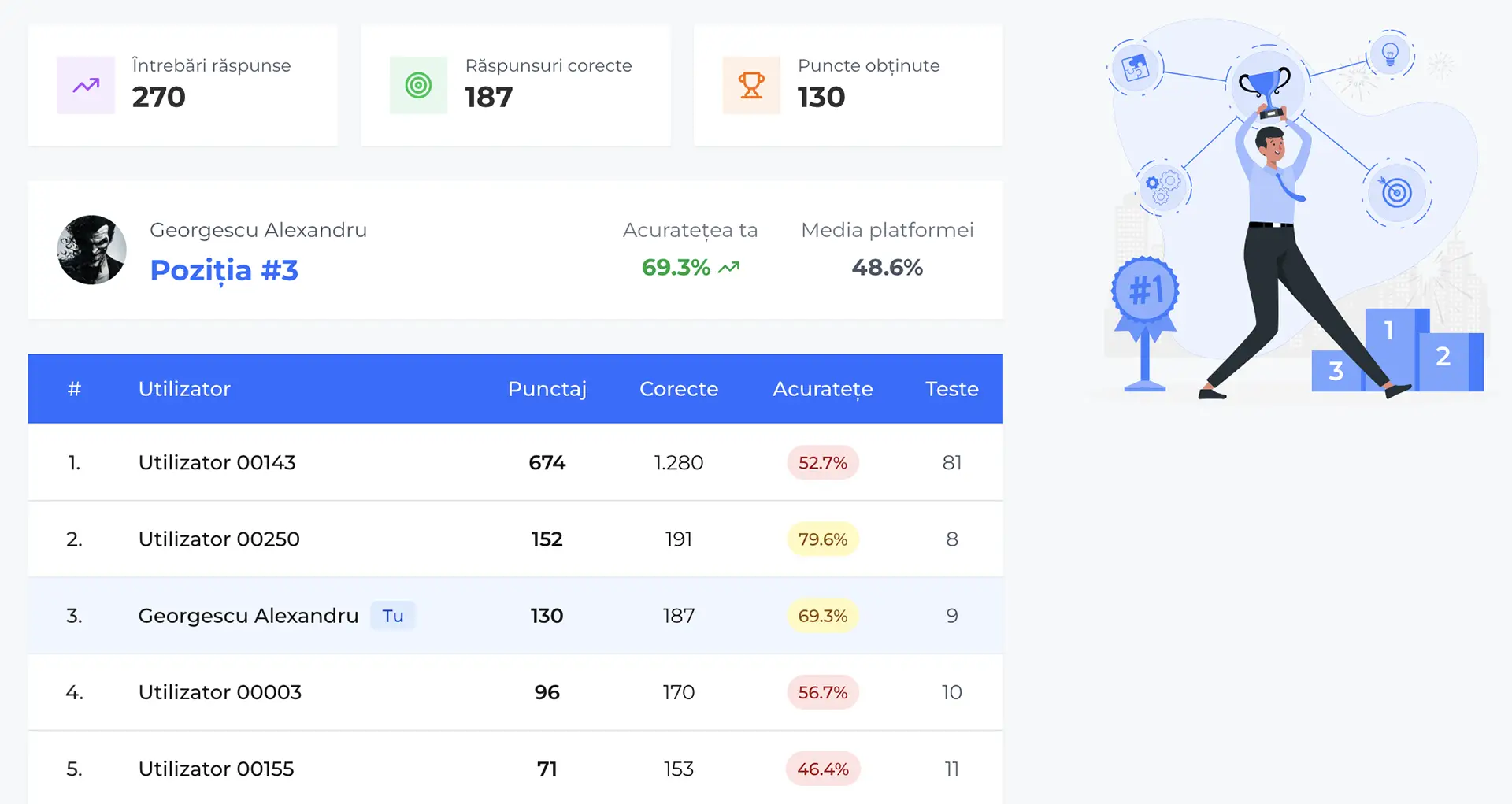Select the row for Utilizator 00143

point(516,462)
